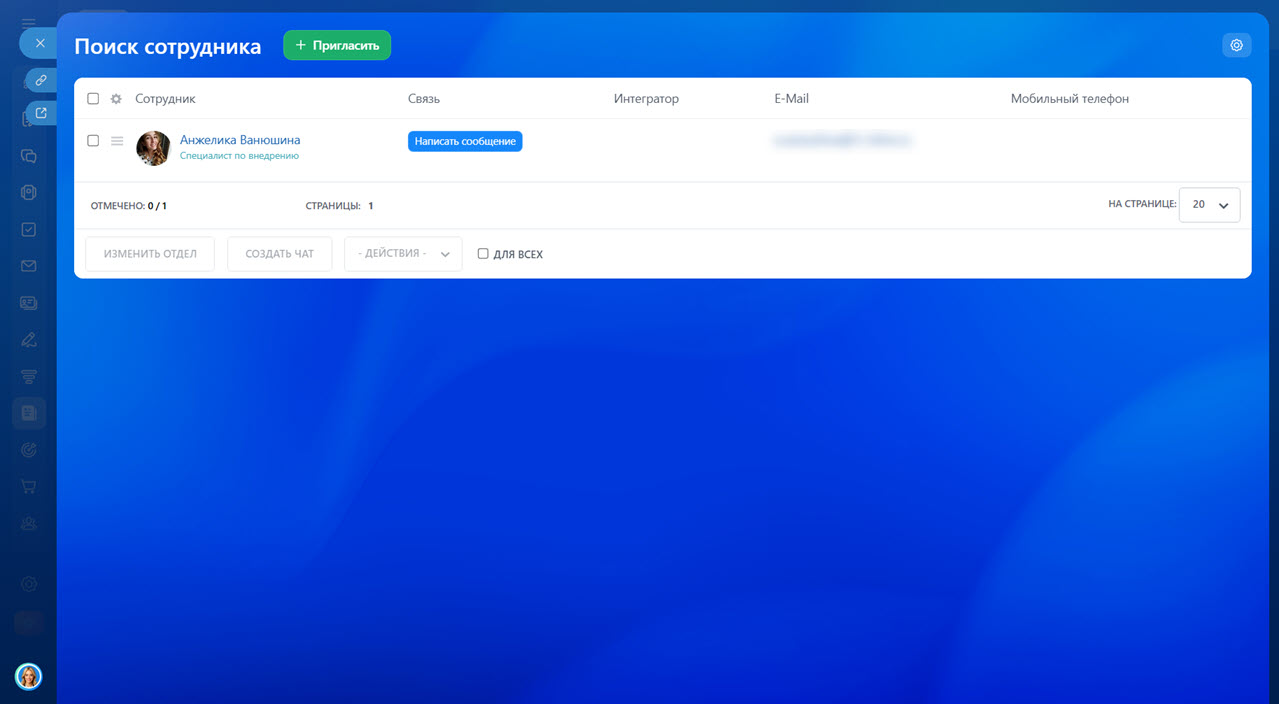The height and width of the screenshot is (704, 1279).
Task: Click the grid settings gear in header
Action: click(x=116, y=99)
